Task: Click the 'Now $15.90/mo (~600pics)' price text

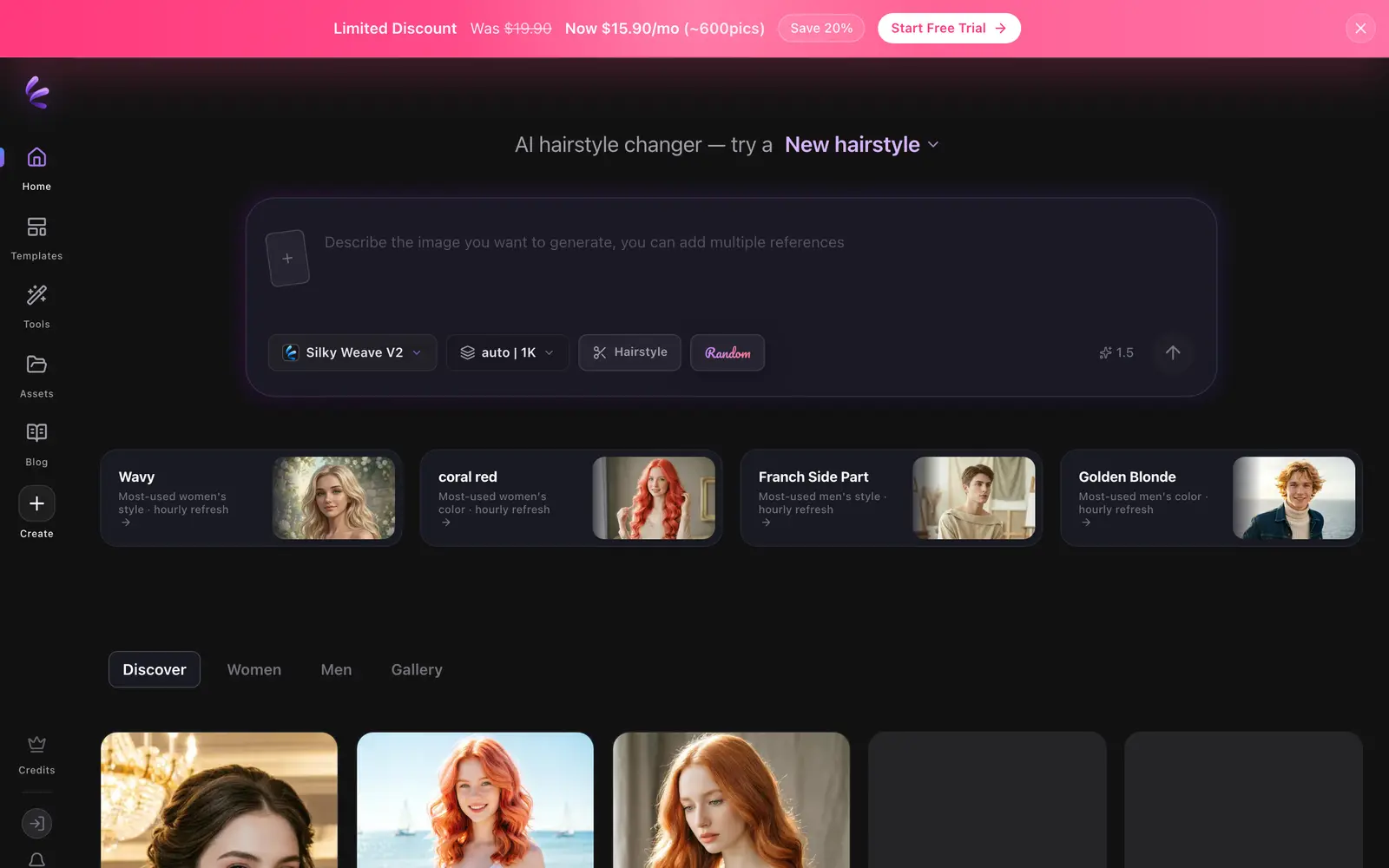Action: (x=665, y=29)
